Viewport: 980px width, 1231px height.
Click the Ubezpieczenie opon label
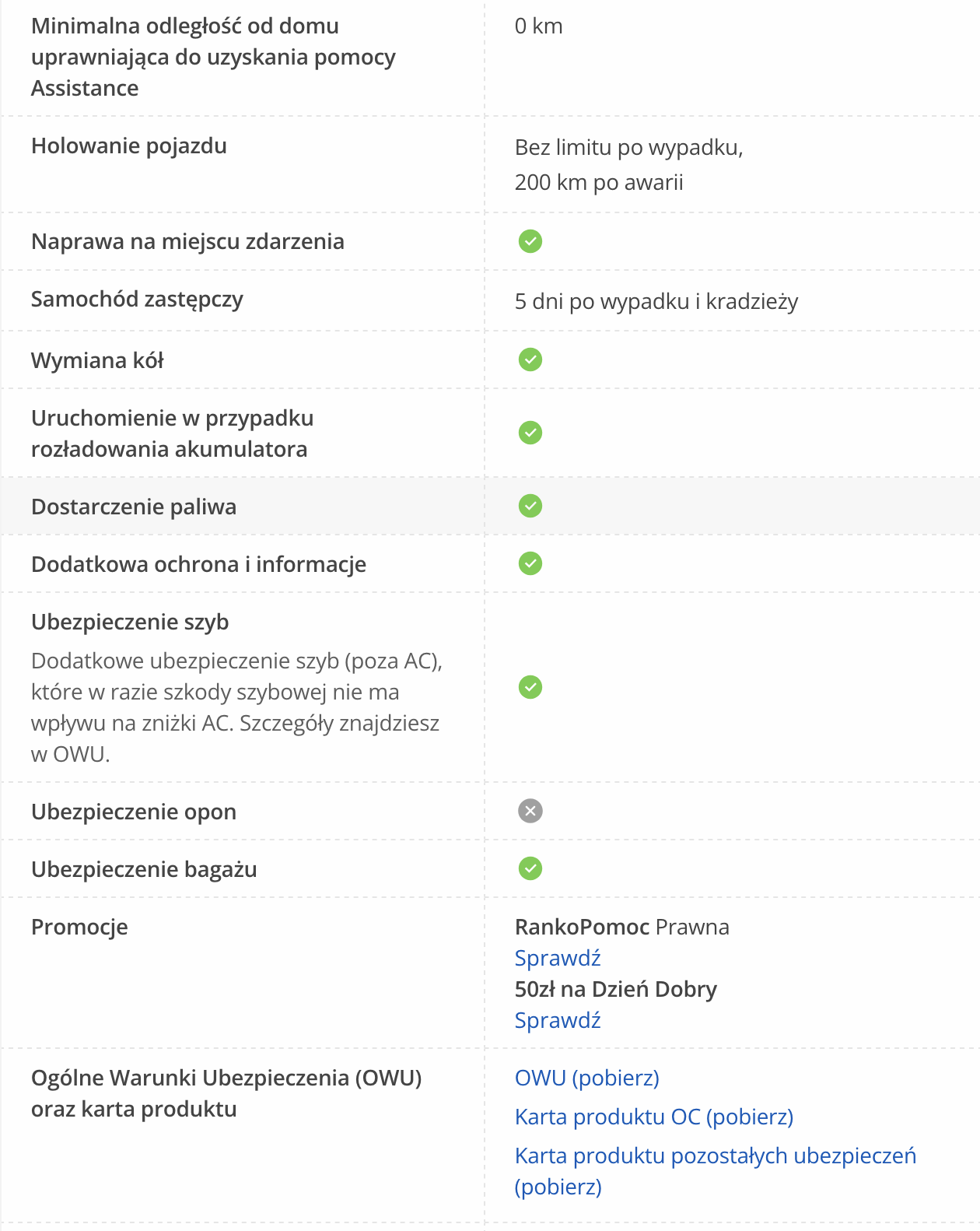click(134, 812)
